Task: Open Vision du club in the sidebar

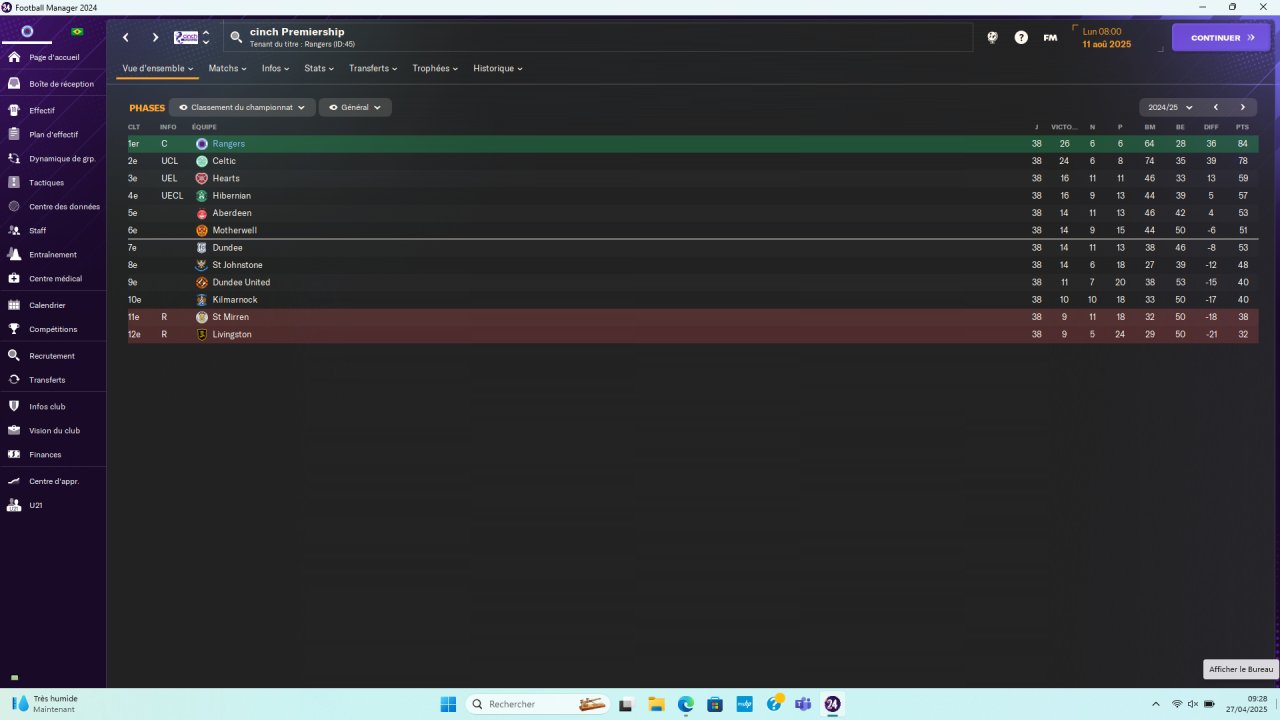Action: tap(53, 430)
